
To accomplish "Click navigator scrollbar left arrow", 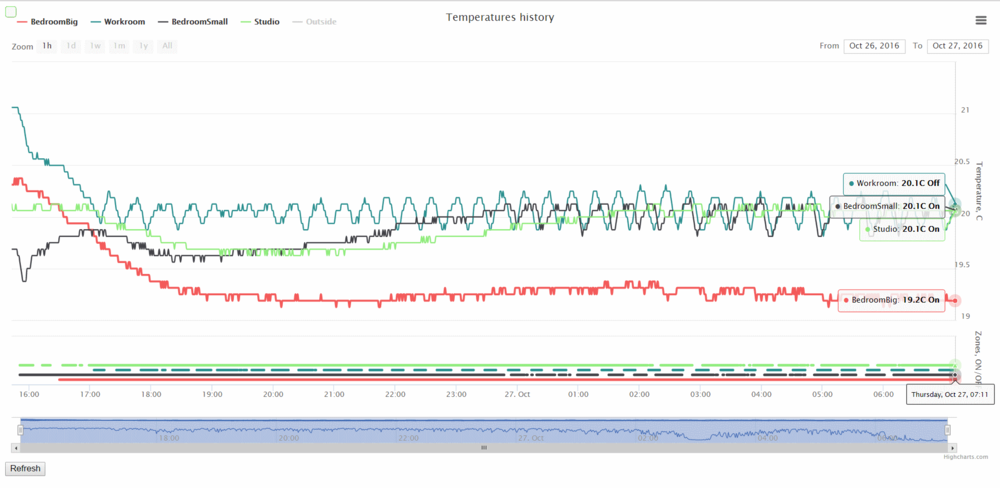I will [15, 448].
